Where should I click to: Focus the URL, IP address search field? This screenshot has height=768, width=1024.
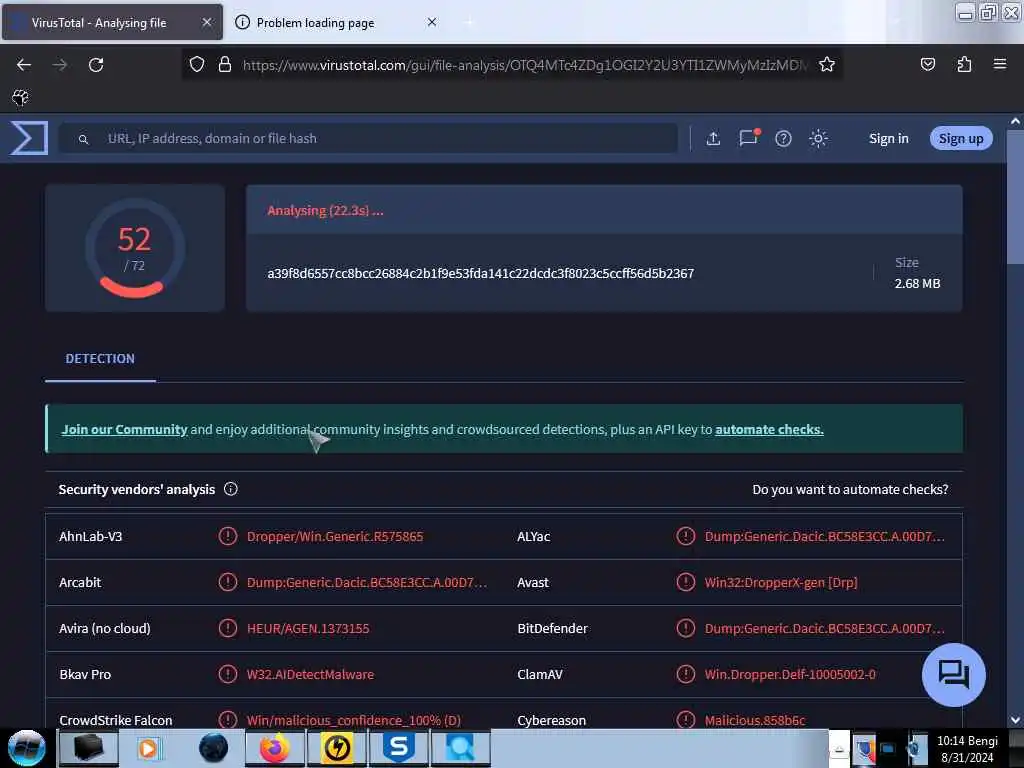[369, 138]
